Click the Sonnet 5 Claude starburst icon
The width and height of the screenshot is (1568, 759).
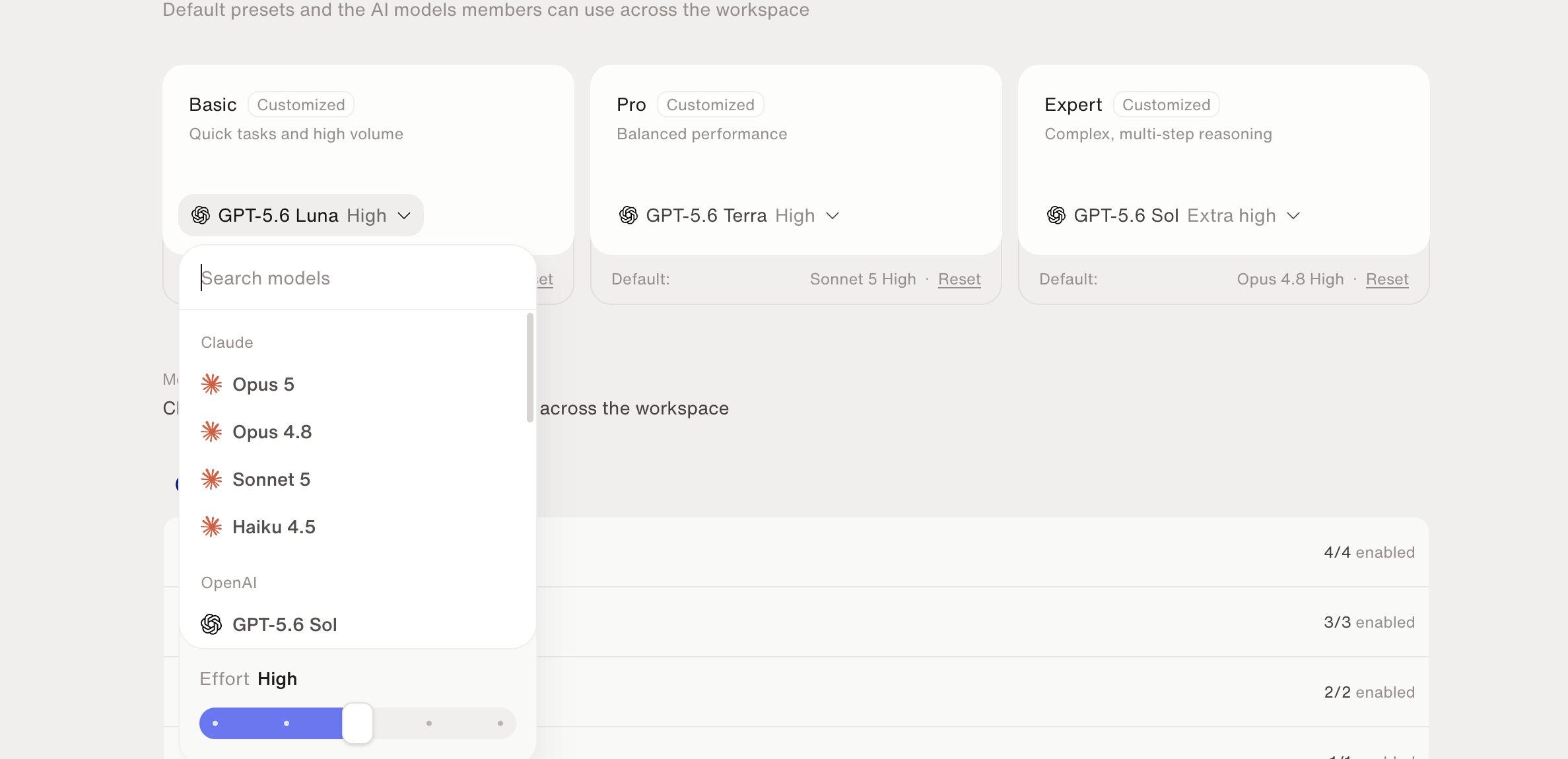tap(211, 479)
